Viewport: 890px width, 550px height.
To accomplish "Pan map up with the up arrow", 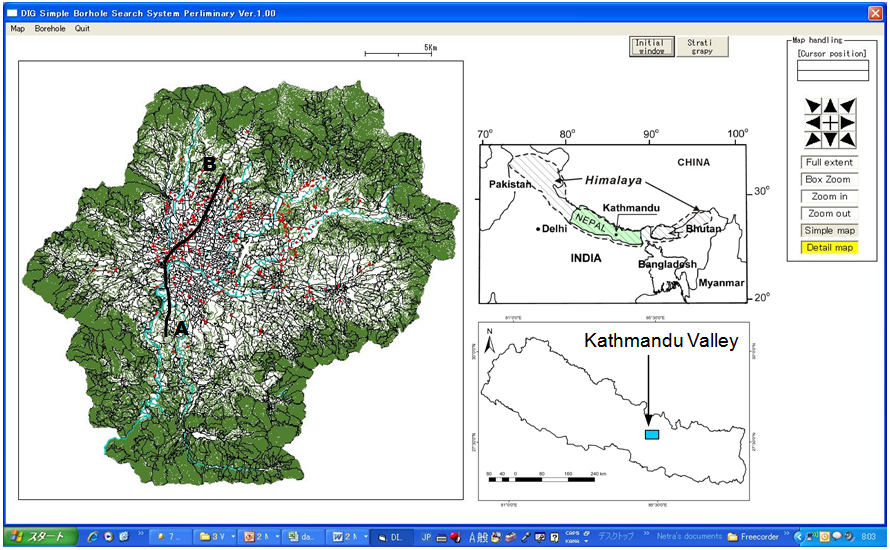I will tap(829, 106).
